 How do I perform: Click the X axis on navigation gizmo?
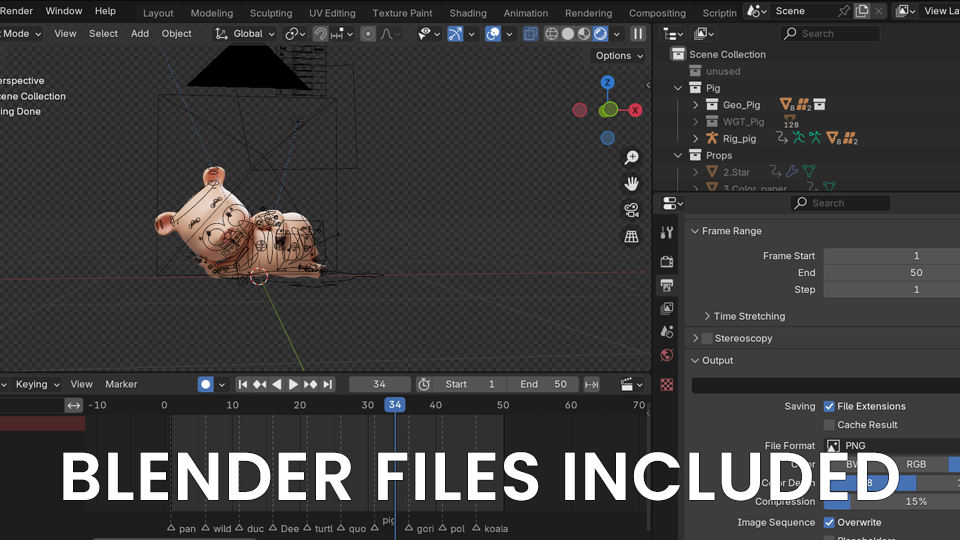(x=636, y=110)
